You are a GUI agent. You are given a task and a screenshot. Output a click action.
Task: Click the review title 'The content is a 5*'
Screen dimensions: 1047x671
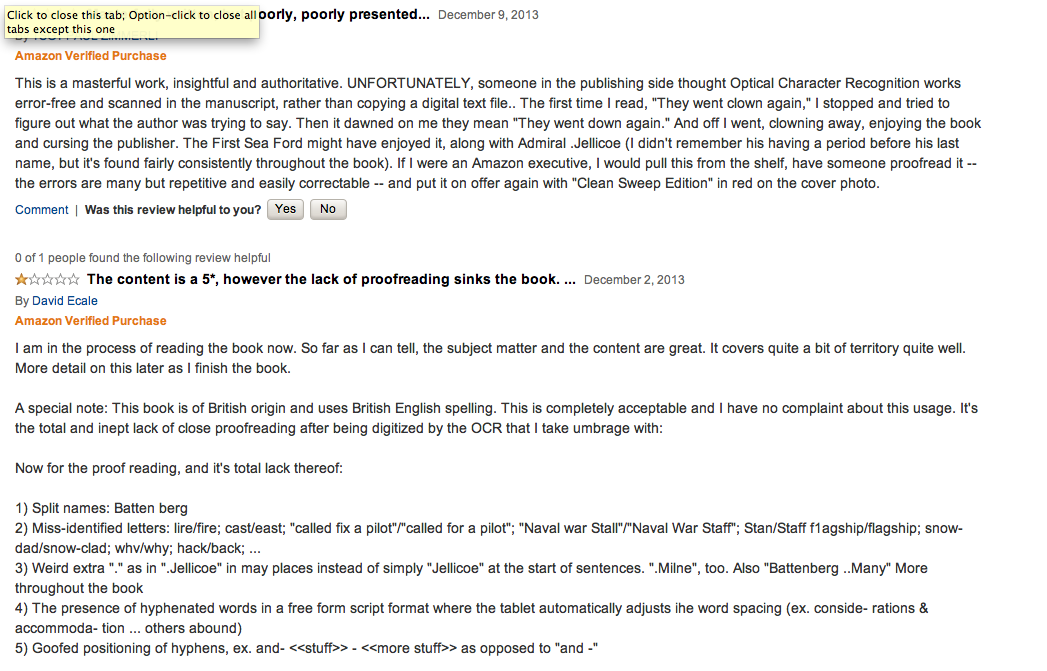tap(331, 279)
